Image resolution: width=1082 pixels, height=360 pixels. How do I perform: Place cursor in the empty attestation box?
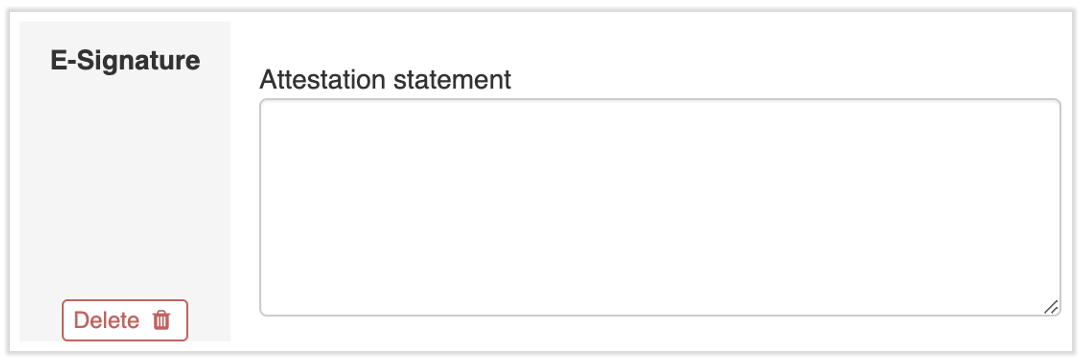[660, 208]
